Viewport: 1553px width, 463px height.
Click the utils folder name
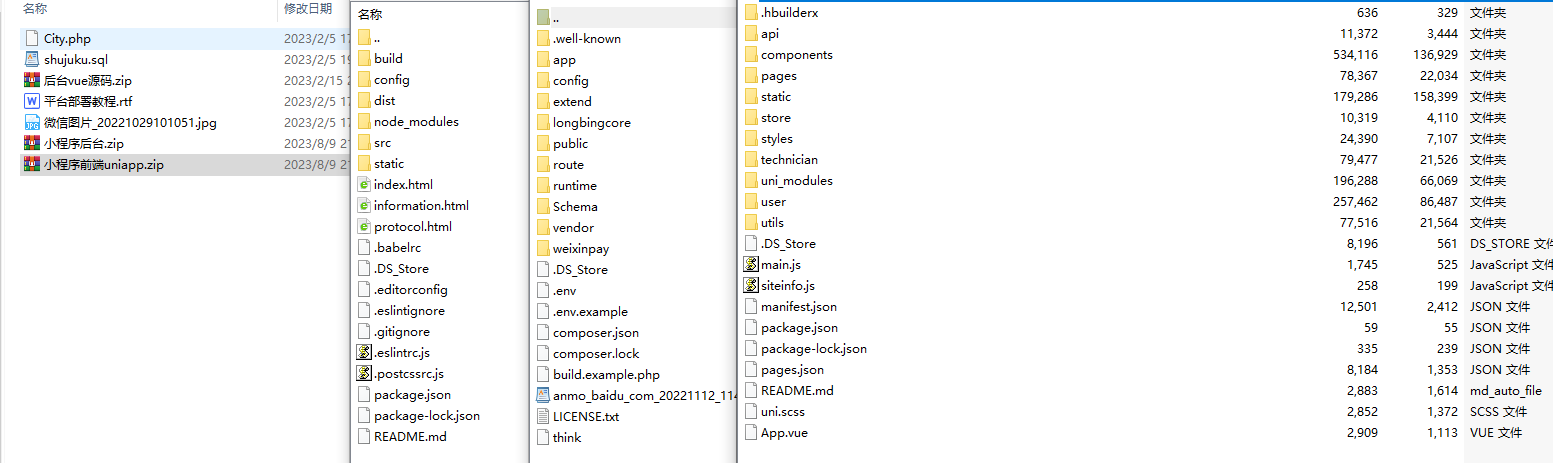pos(773,223)
